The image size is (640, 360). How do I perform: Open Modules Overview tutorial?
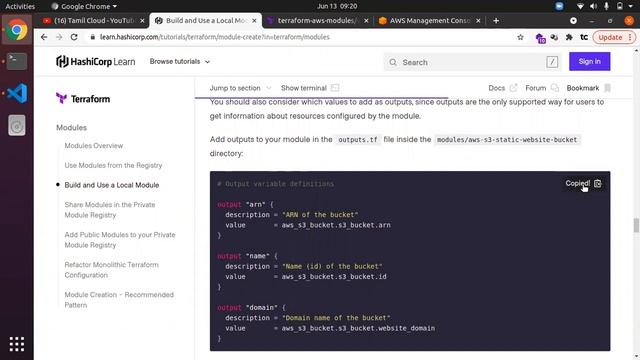[93, 146]
